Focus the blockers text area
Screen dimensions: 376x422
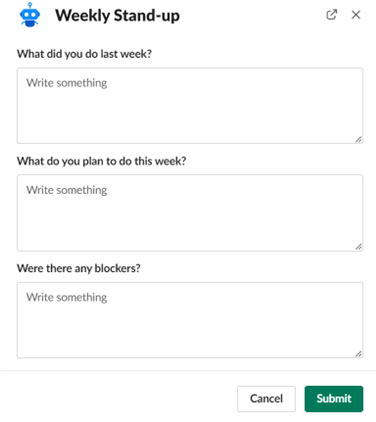click(190, 320)
